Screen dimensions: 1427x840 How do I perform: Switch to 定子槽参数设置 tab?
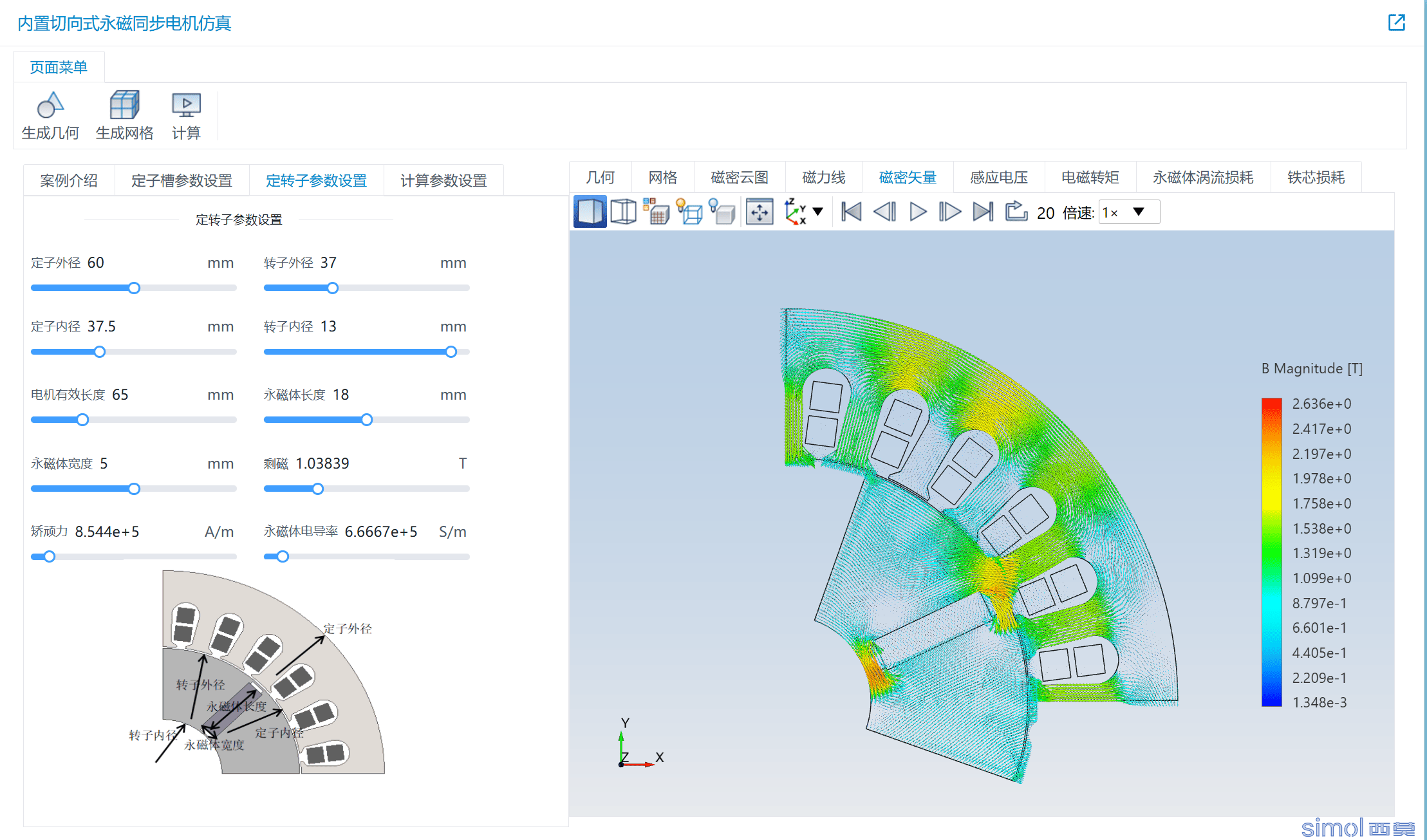(x=182, y=180)
